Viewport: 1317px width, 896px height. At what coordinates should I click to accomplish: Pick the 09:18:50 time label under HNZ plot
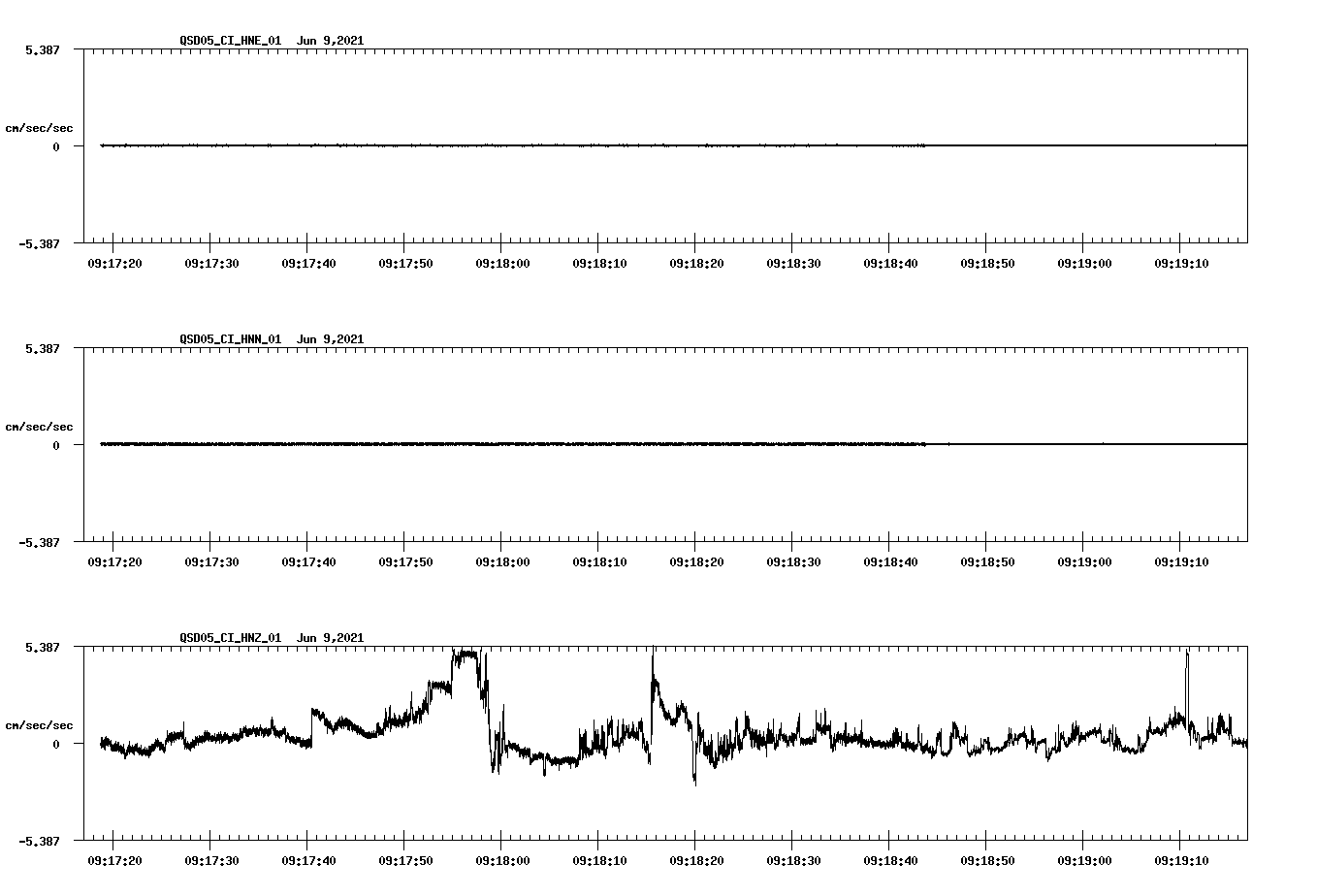(987, 860)
